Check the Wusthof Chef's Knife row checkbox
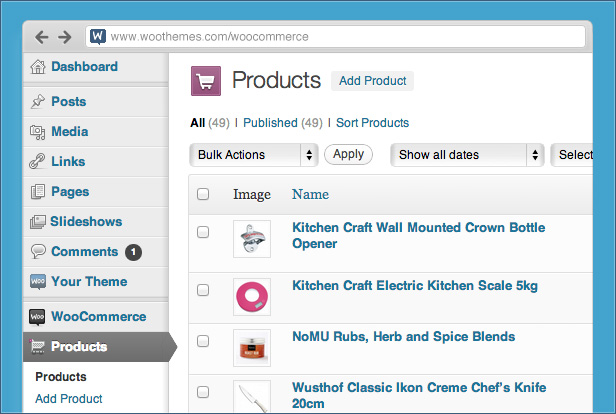 pyautogui.click(x=203, y=392)
